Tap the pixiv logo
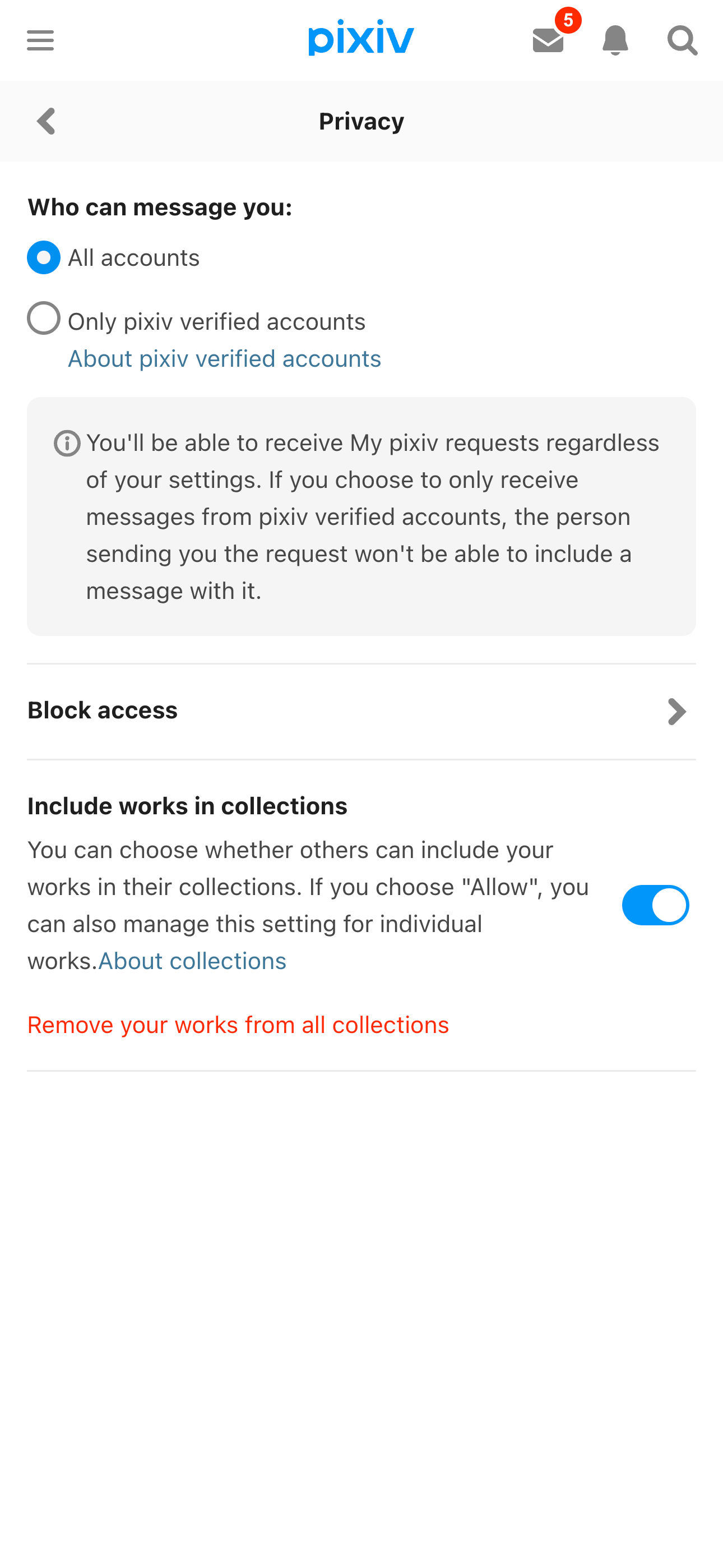Viewport: 723px width, 1568px height. 361,38
